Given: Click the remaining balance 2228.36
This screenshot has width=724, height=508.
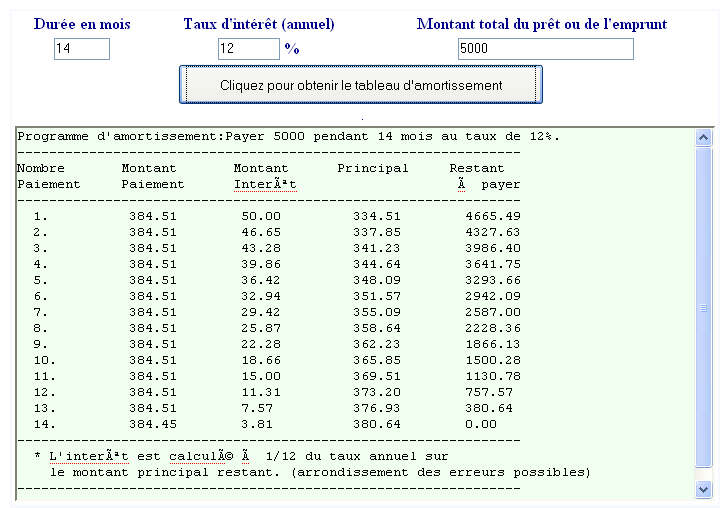Looking at the screenshot, I should point(493,328).
